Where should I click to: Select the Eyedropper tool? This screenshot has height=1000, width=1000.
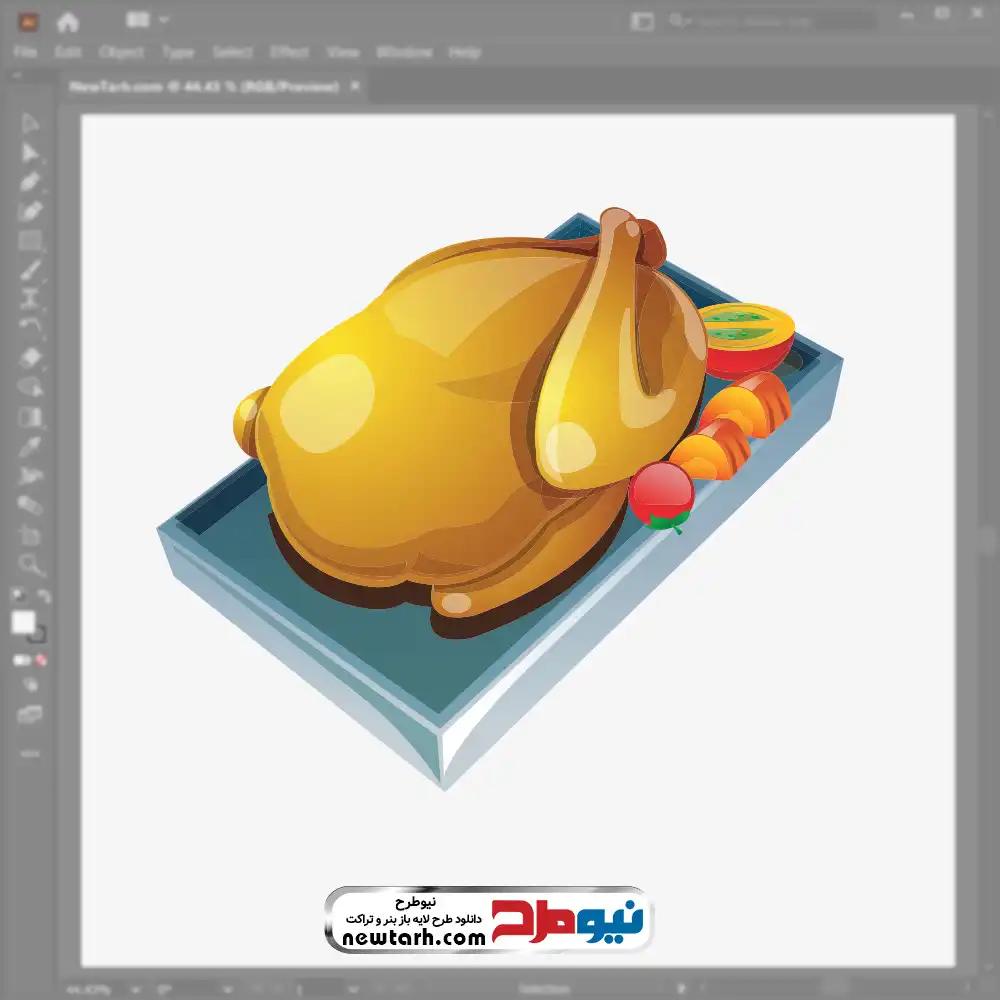point(29,447)
